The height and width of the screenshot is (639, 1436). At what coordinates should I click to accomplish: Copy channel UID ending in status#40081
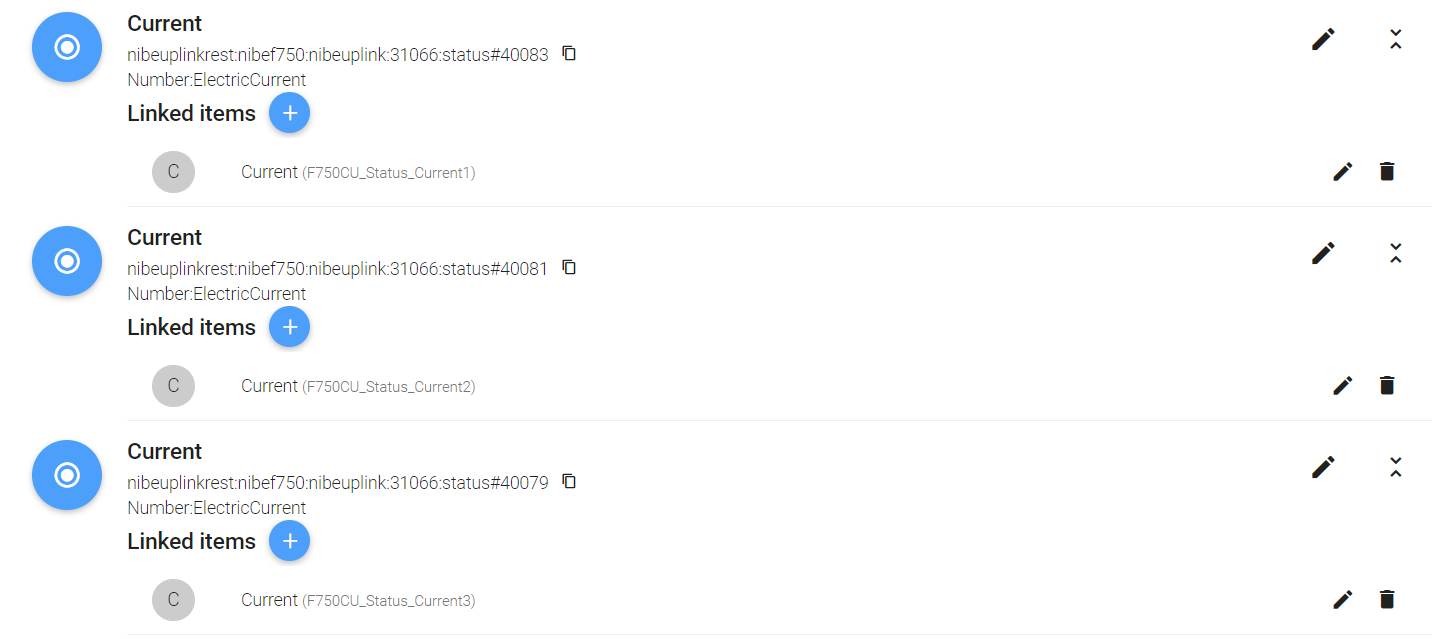point(569,267)
